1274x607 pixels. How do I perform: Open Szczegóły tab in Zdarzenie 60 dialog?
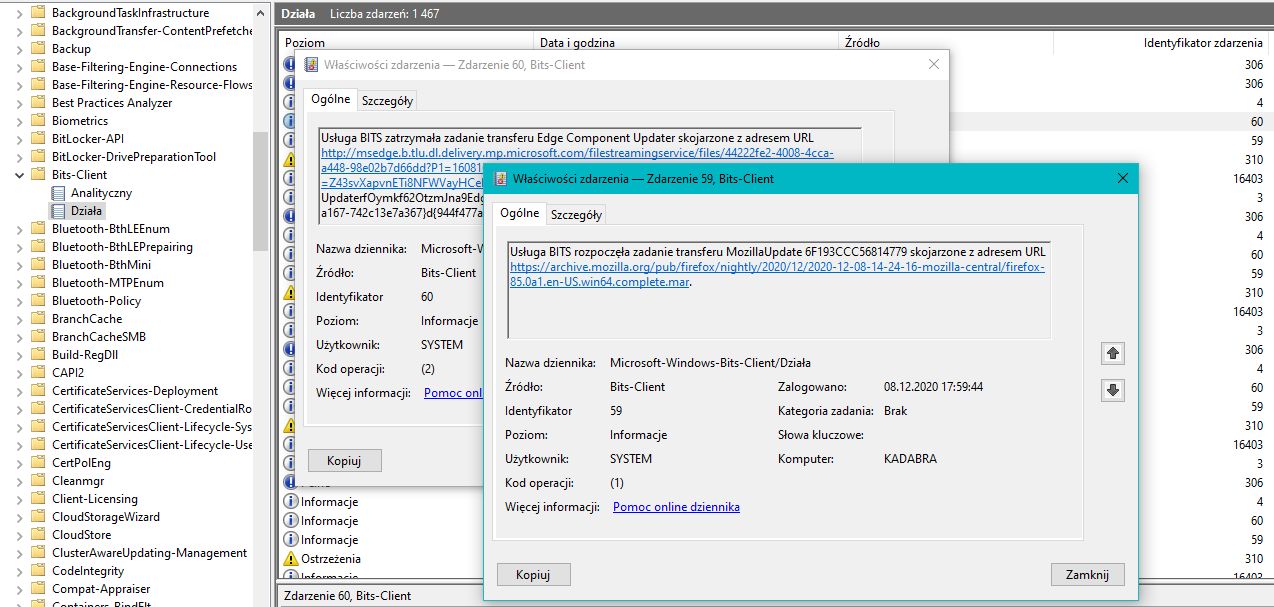pos(388,101)
